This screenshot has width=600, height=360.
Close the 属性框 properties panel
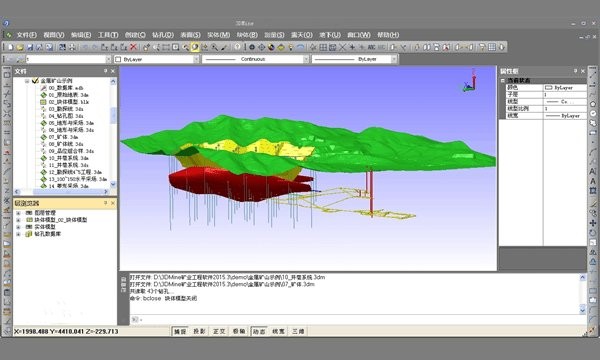(583, 71)
